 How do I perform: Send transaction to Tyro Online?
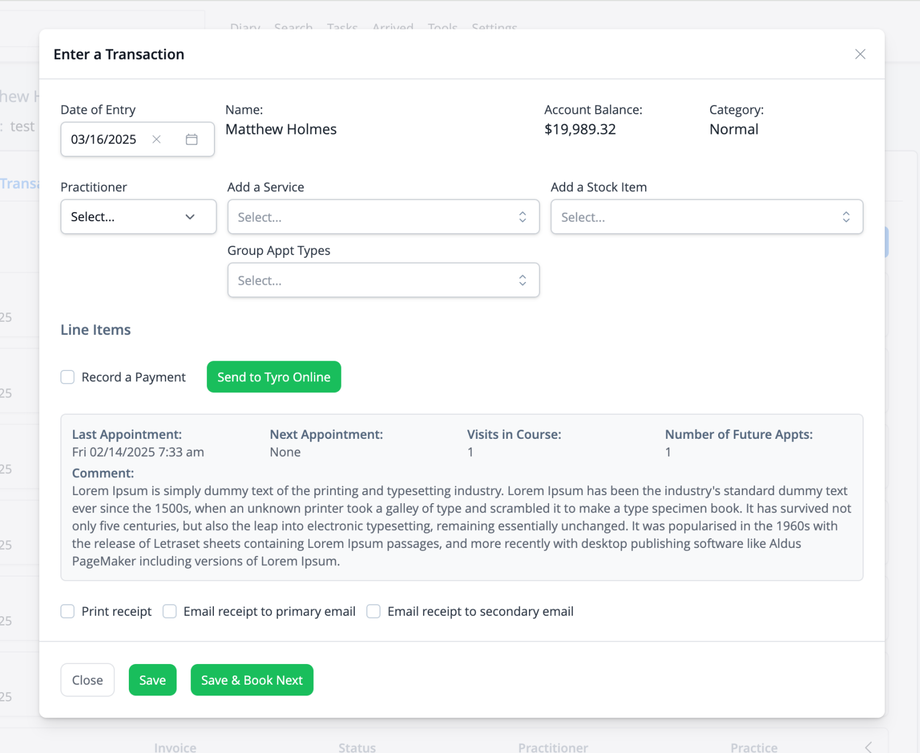tap(274, 377)
